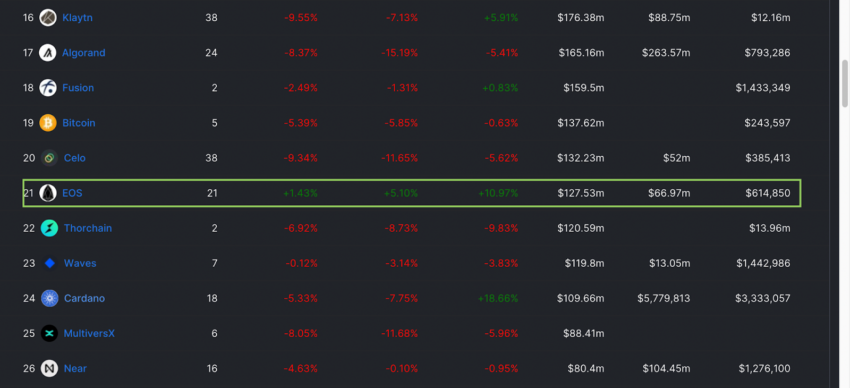Image resolution: width=850 pixels, height=388 pixels.
Task: Click the blue Waves diamond icon
Action: pos(49,263)
